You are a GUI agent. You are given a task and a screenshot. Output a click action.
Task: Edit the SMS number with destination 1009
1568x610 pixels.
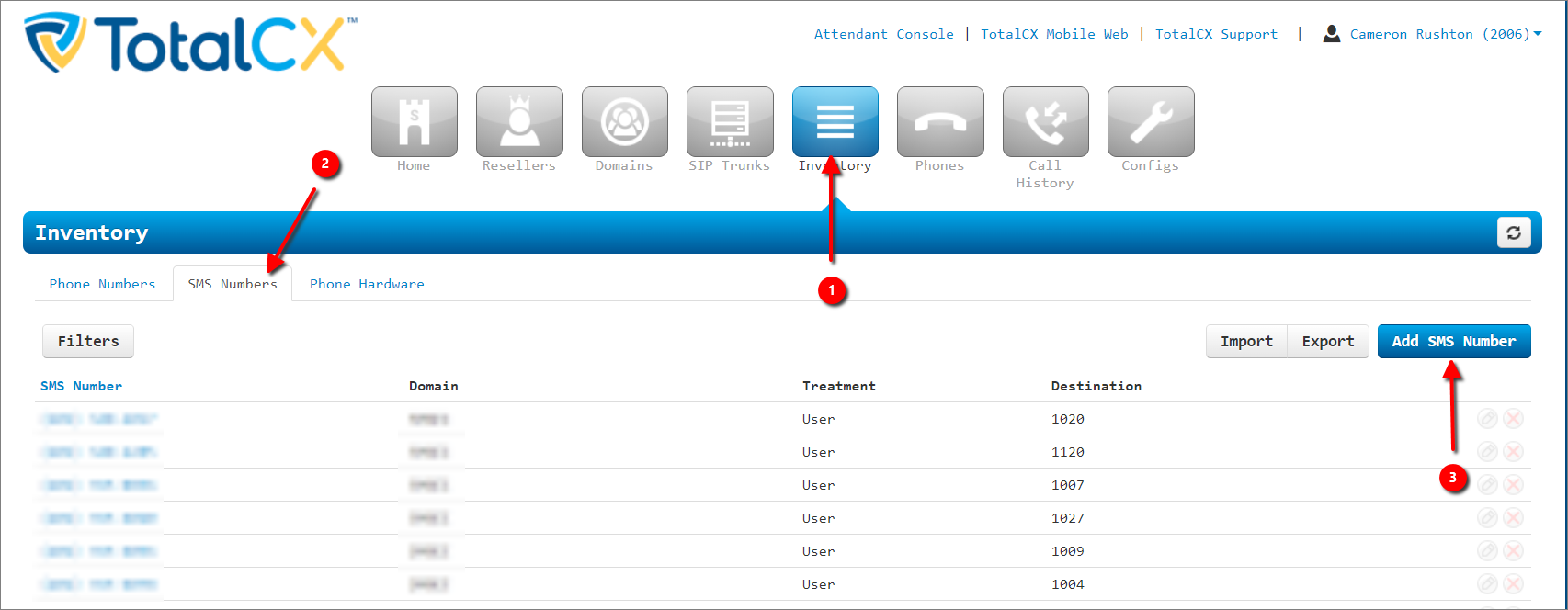1487,551
